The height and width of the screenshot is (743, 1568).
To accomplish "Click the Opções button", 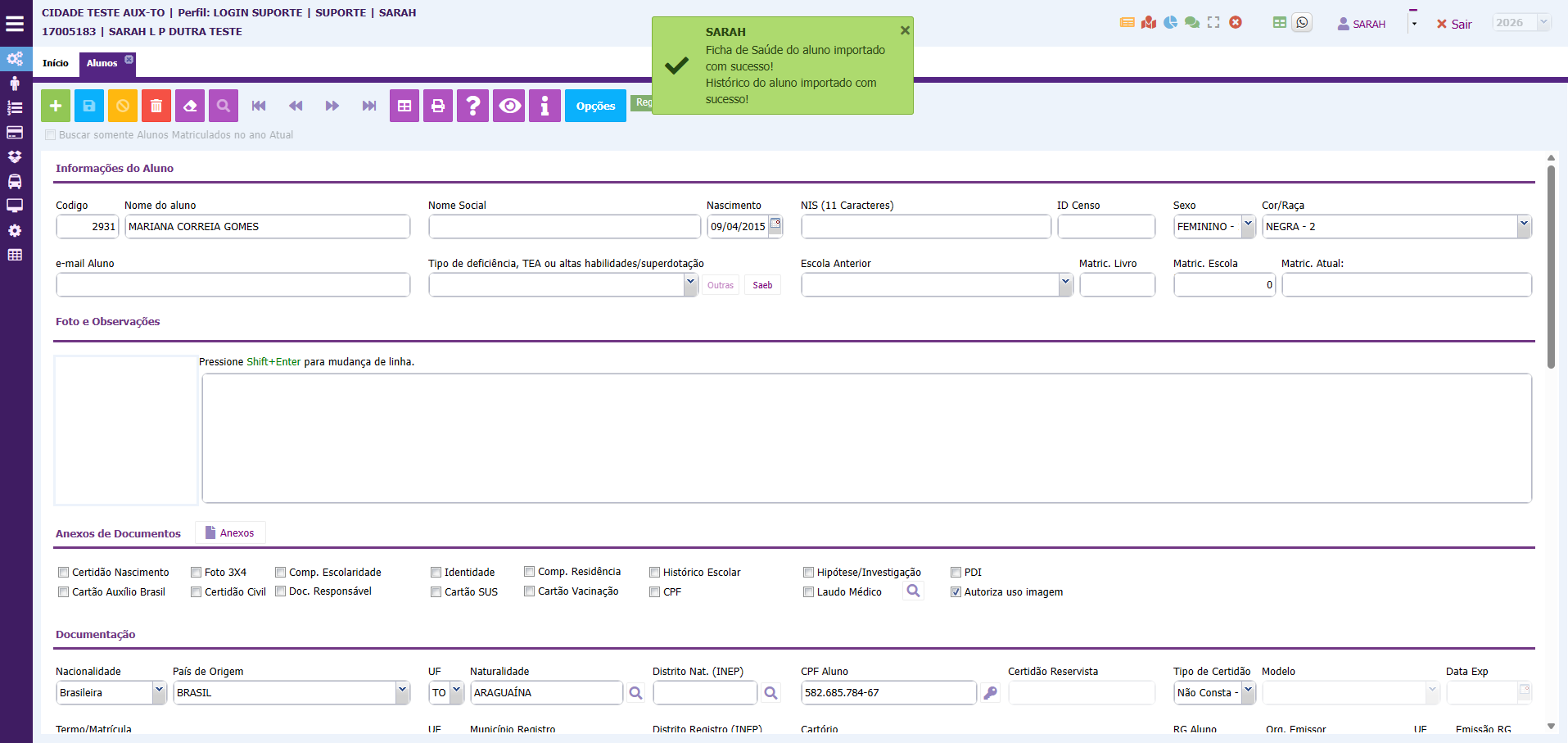I will pyautogui.click(x=595, y=106).
